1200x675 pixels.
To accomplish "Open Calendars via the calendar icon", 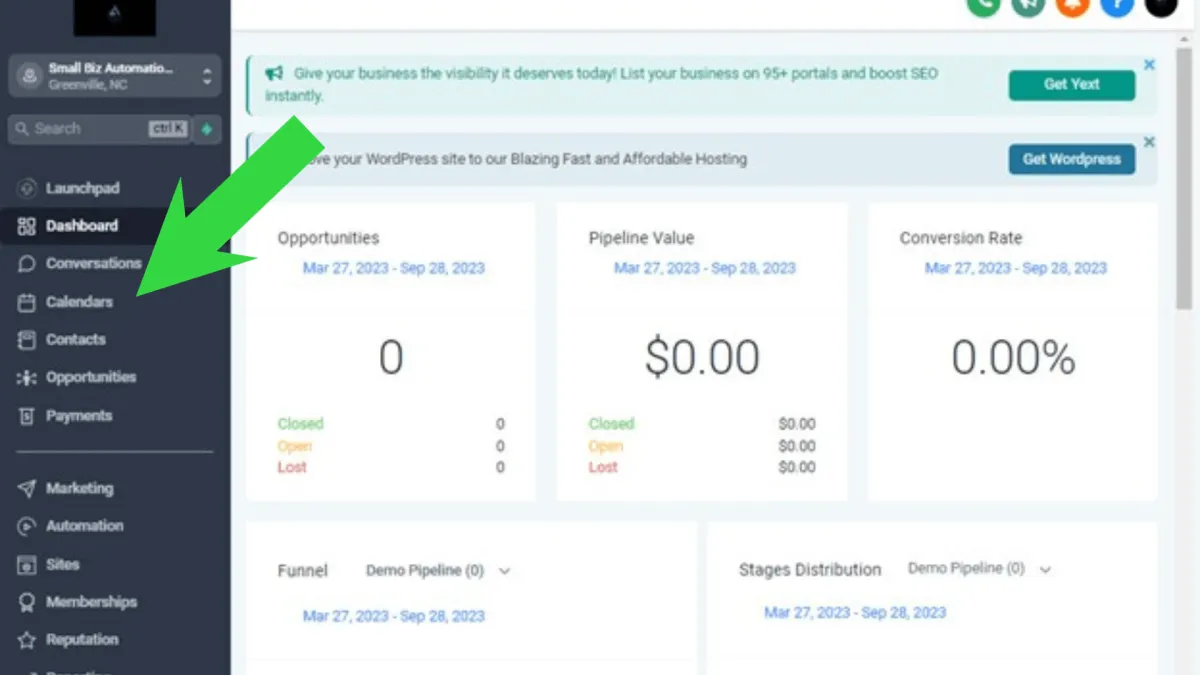I will point(27,302).
